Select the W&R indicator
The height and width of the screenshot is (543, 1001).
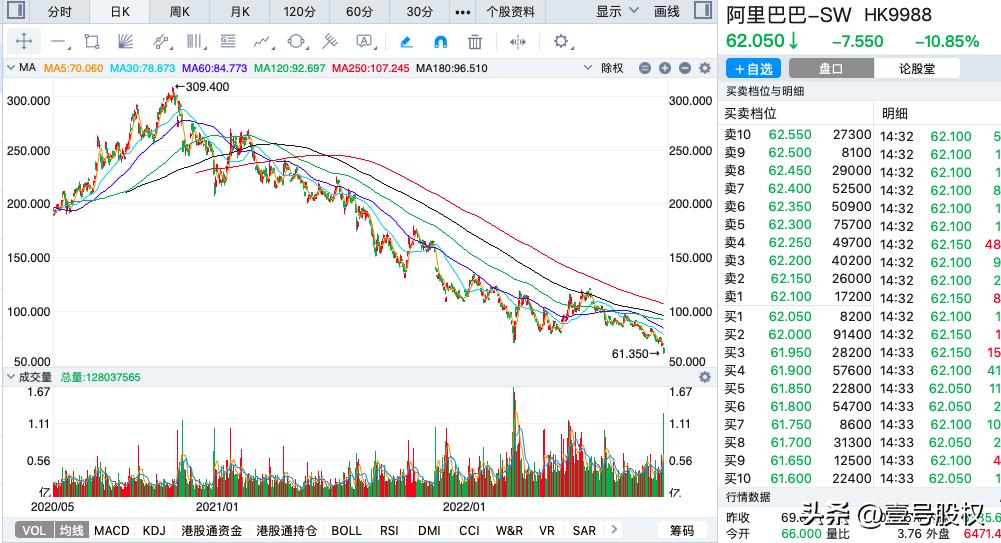coord(509,530)
